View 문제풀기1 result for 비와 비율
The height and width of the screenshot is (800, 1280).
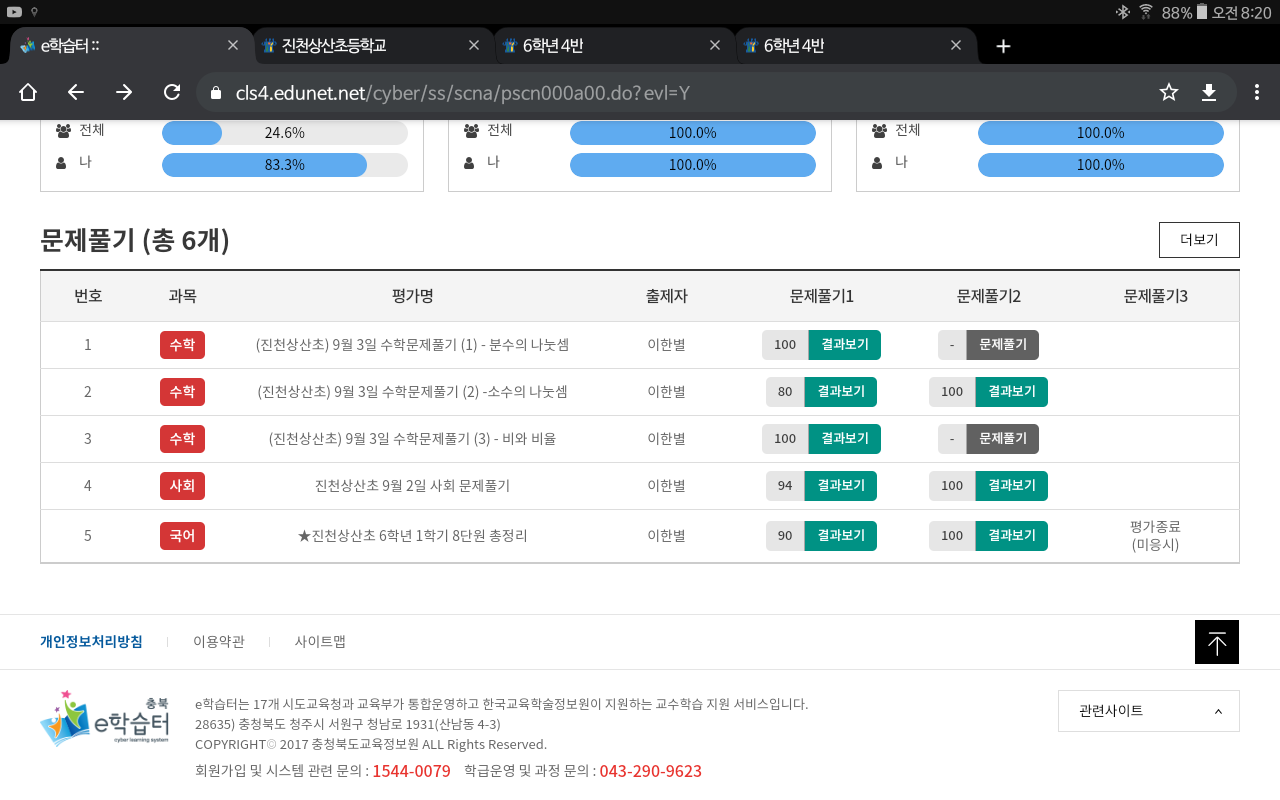coord(845,439)
